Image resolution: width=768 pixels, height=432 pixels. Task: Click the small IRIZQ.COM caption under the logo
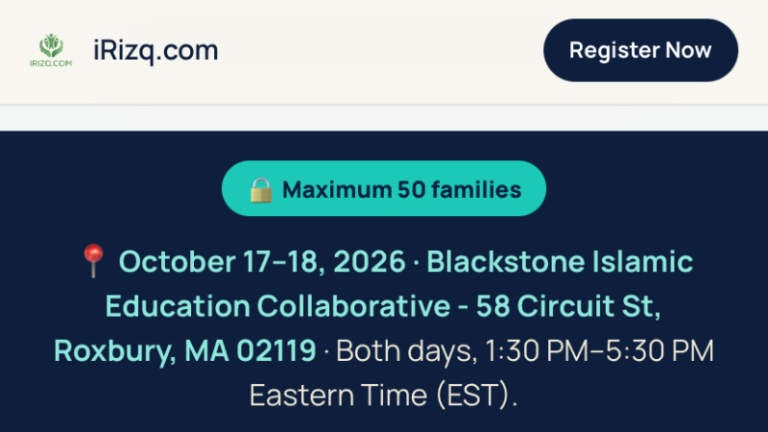[x=51, y=63]
